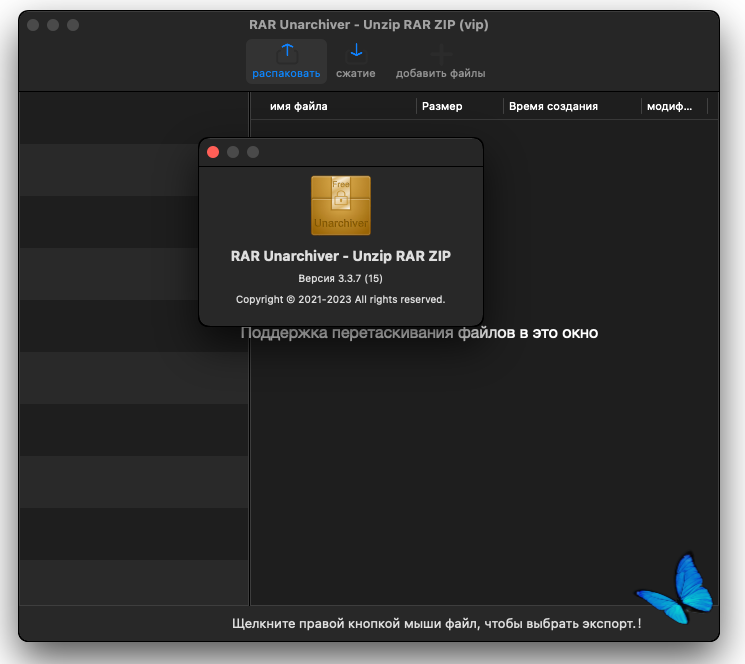Click the blue butterfly icon

click(676, 589)
